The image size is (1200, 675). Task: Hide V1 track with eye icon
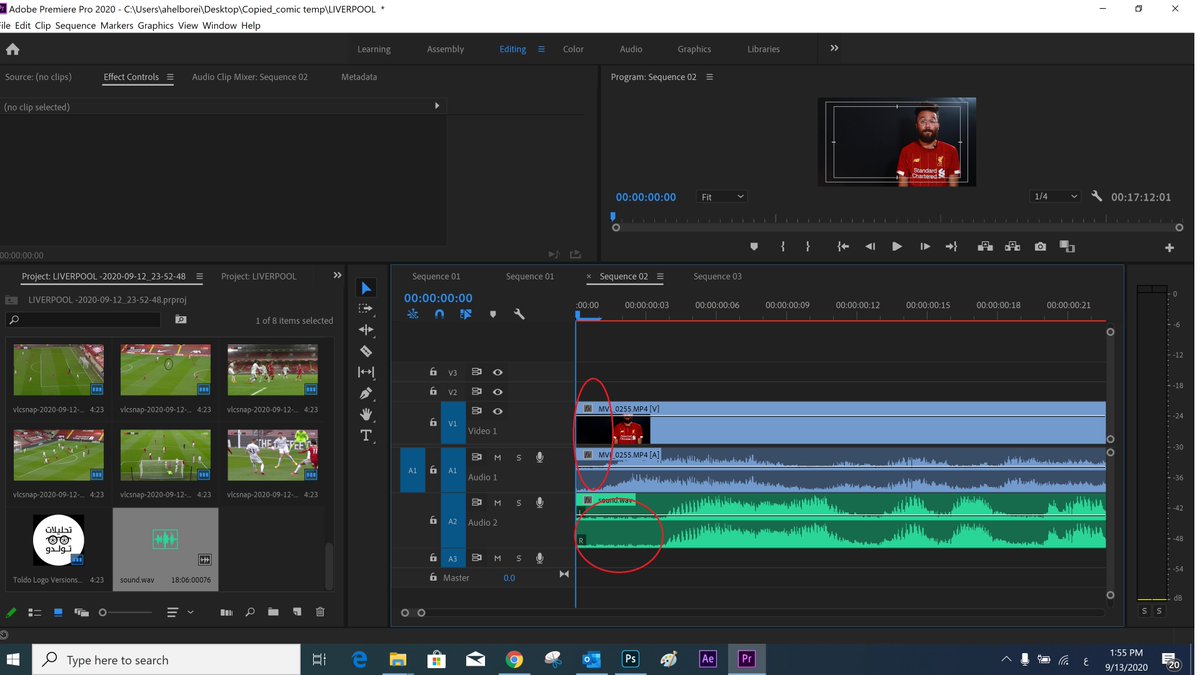[x=497, y=411]
